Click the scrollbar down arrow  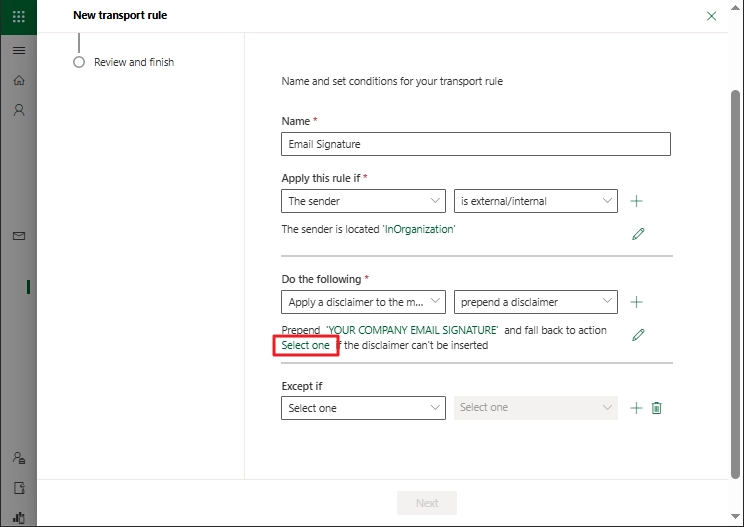[x=735, y=517]
